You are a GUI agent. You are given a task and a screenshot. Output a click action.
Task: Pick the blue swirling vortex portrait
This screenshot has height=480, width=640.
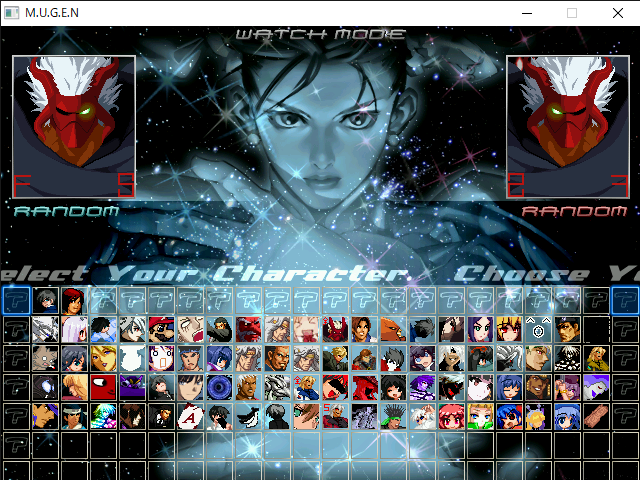[219, 387]
